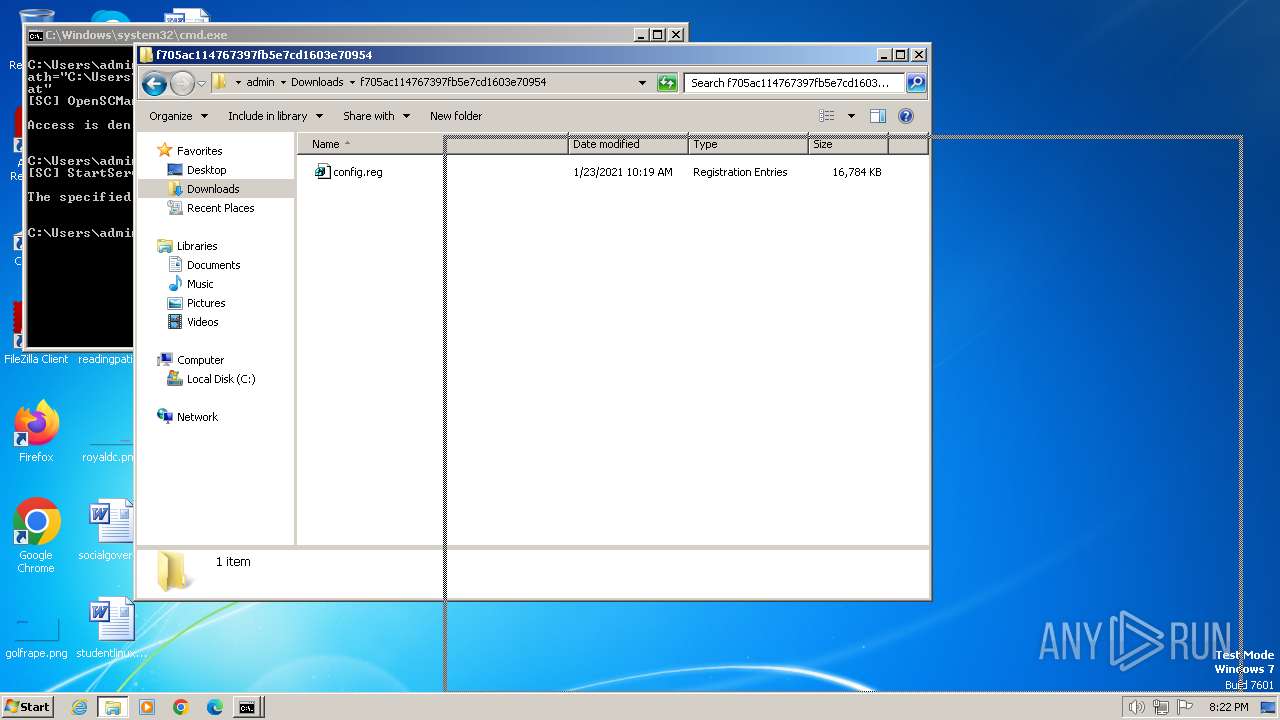
Task: Click the File Explorer taskbar icon
Action: [x=113, y=707]
